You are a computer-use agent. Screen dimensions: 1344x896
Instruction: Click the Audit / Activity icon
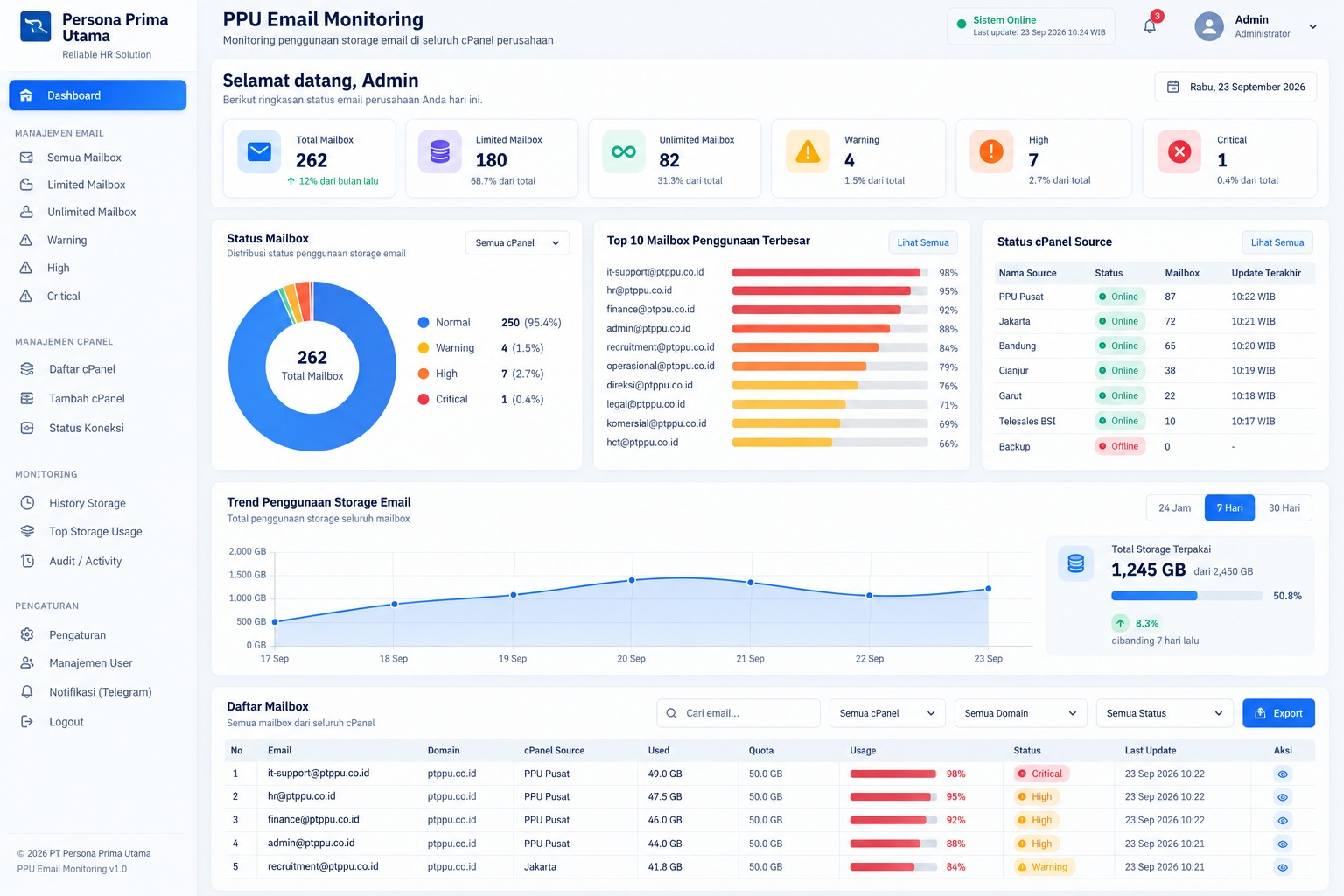coord(27,561)
